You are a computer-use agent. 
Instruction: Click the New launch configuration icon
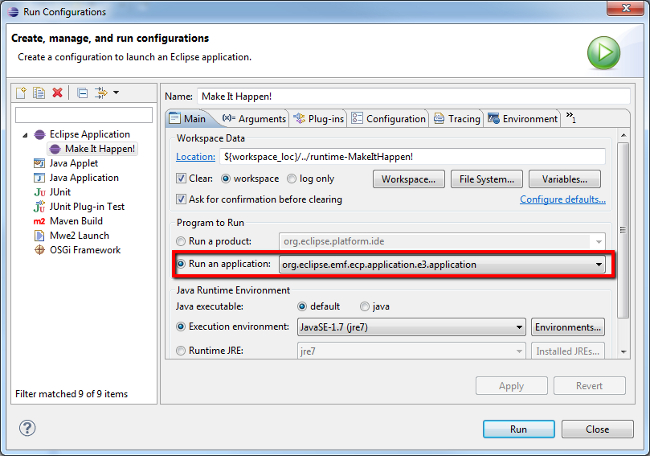coord(21,92)
